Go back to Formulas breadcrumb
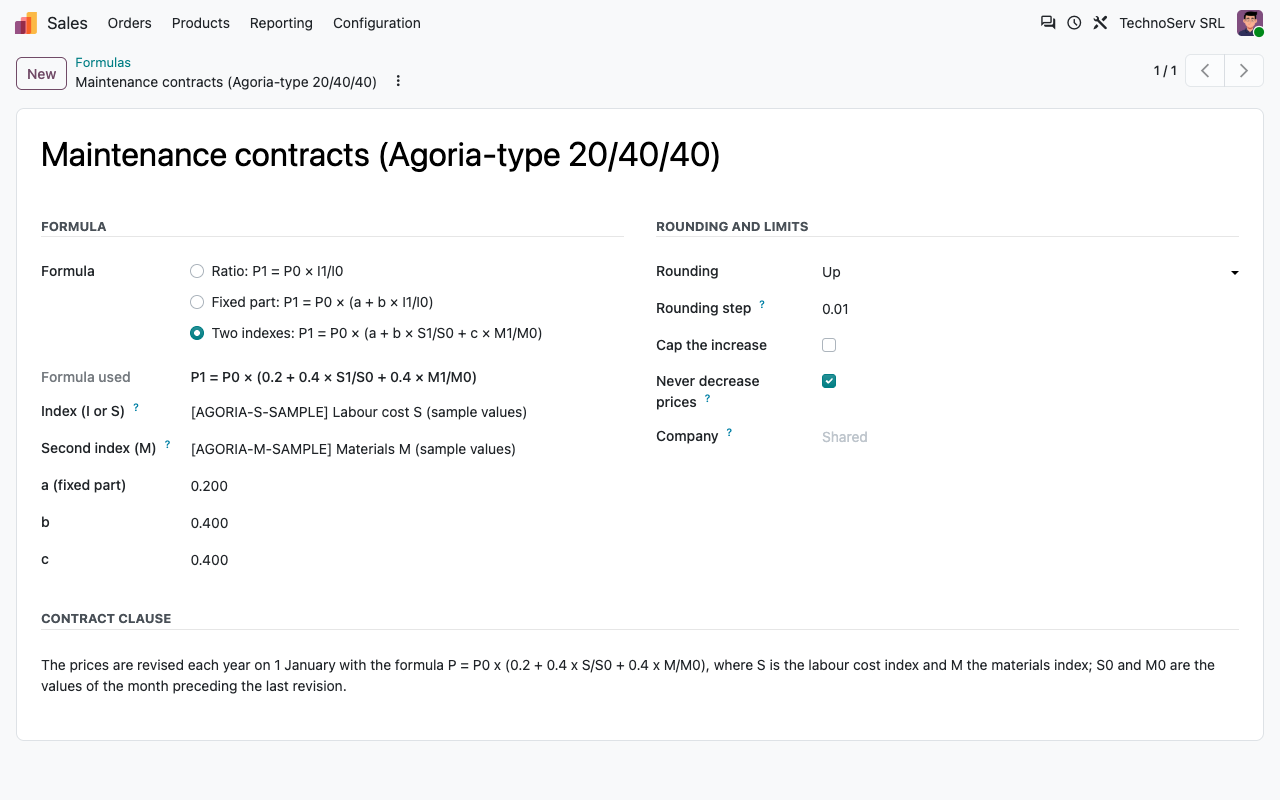This screenshot has height=800, width=1280. (x=103, y=62)
